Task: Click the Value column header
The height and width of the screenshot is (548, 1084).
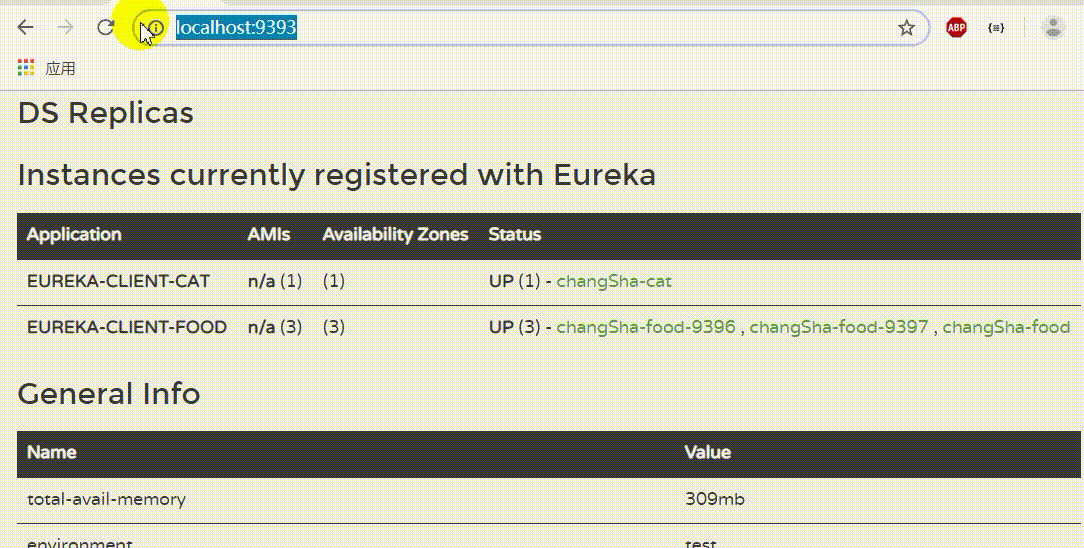Action: 707,452
